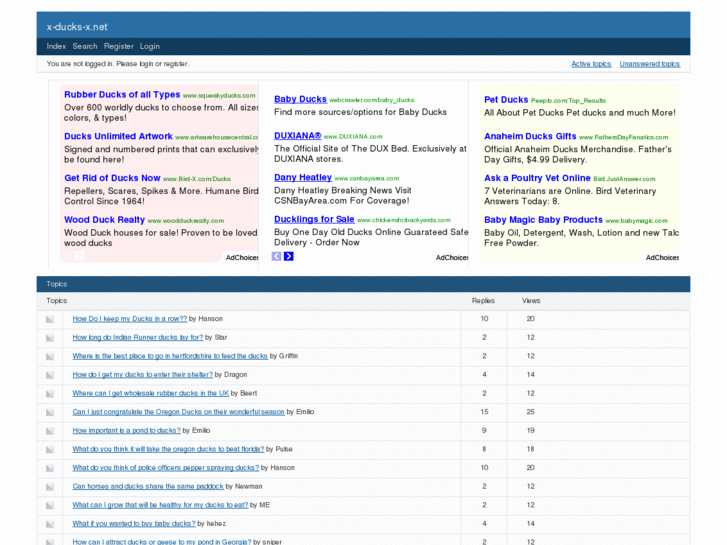Image resolution: width=727 pixels, height=545 pixels.
Task: Open topic 'How do I get my ducks to enter their shelter?'
Action: 143,374
